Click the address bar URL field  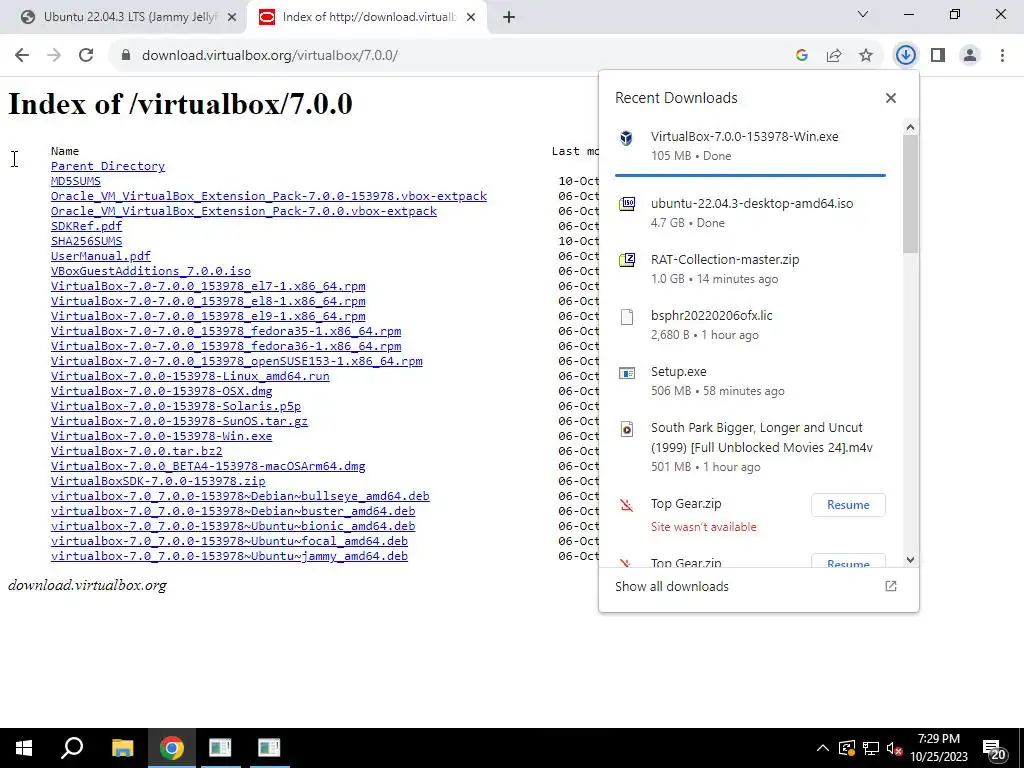(x=457, y=56)
